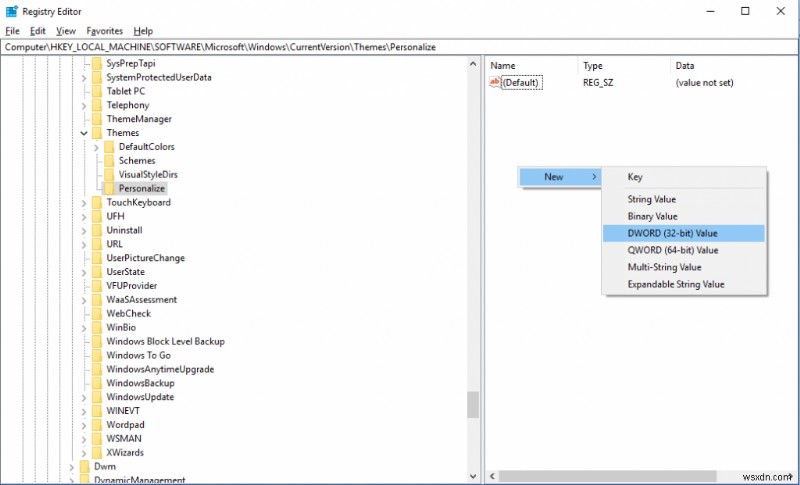Expand the Telephony key arrow
The width and height of the screenshot is (800, 485).
tap(84, 106)
